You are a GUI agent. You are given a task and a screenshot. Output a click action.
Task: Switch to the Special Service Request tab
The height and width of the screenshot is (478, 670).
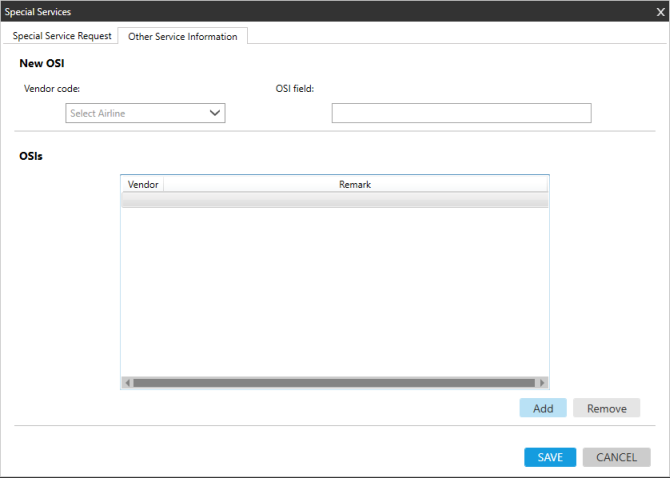[62, 36]
